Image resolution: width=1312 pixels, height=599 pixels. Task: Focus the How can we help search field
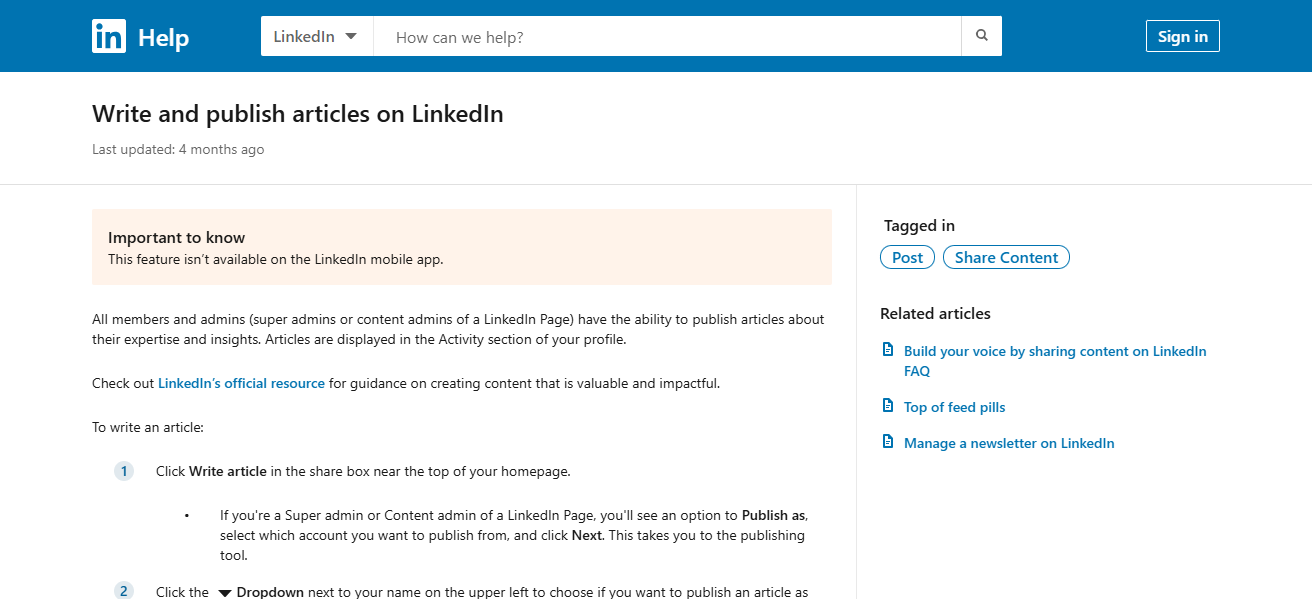tap(667, 36)
